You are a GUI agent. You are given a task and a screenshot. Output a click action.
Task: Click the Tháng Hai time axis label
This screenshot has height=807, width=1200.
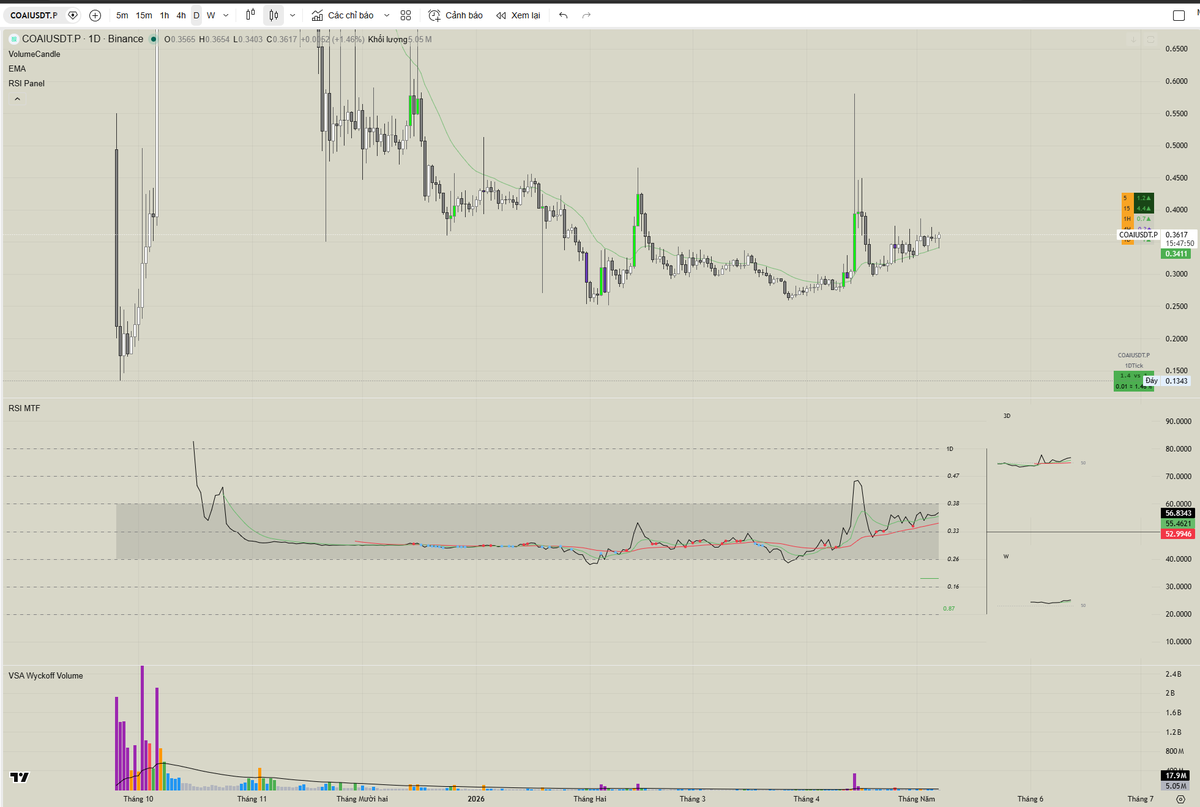pyautogui.click(x=589, y=799)
